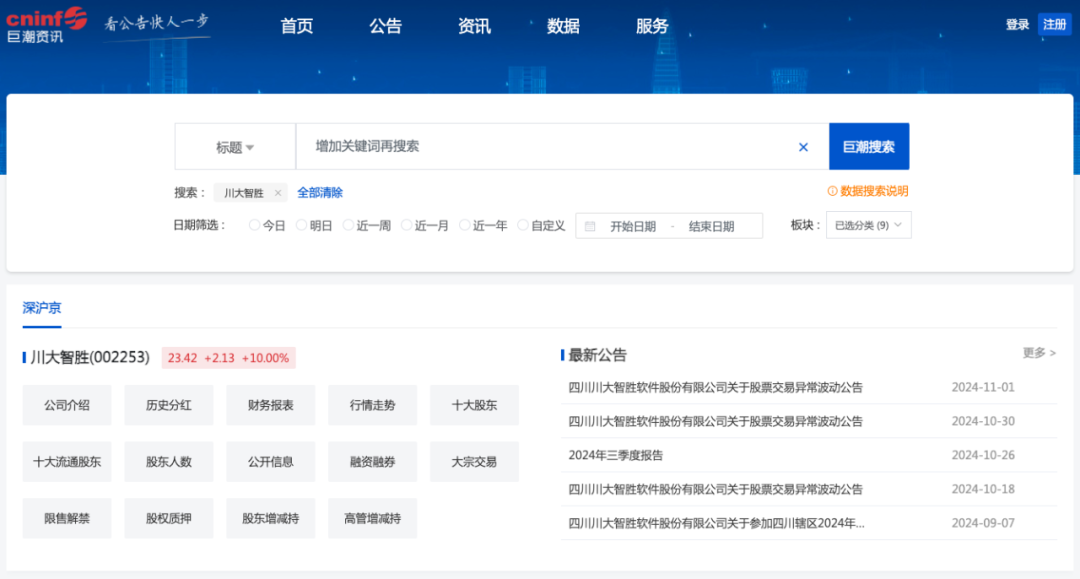Image resolution: width=1080 pixels, height=579 pixels.
Task: Remove the 川大智胜 search tag
Action: point(278,193)
